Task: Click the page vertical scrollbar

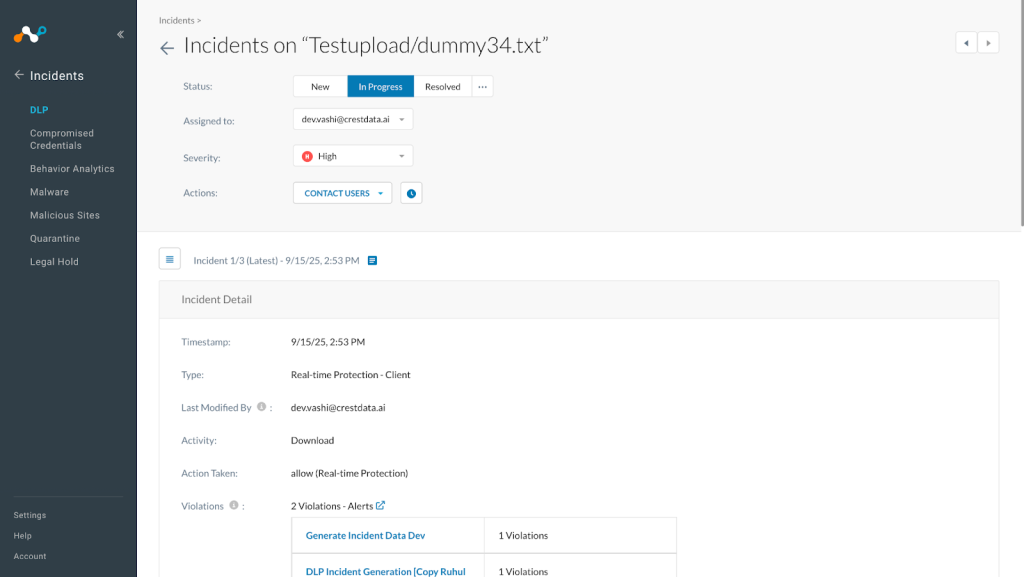Action: [x=1021, y=114]
